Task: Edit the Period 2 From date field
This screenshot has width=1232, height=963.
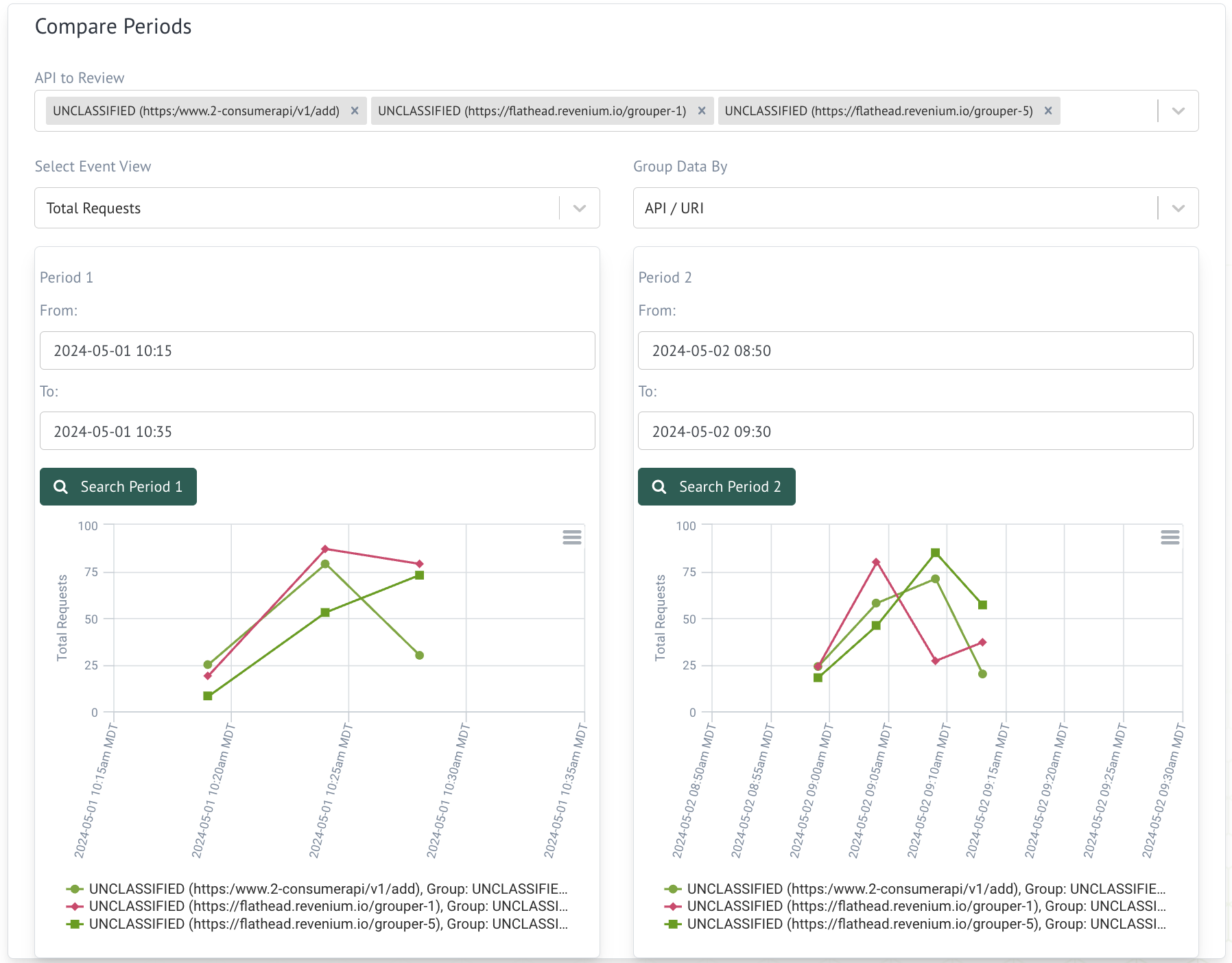Action: [x=915, y=351]
